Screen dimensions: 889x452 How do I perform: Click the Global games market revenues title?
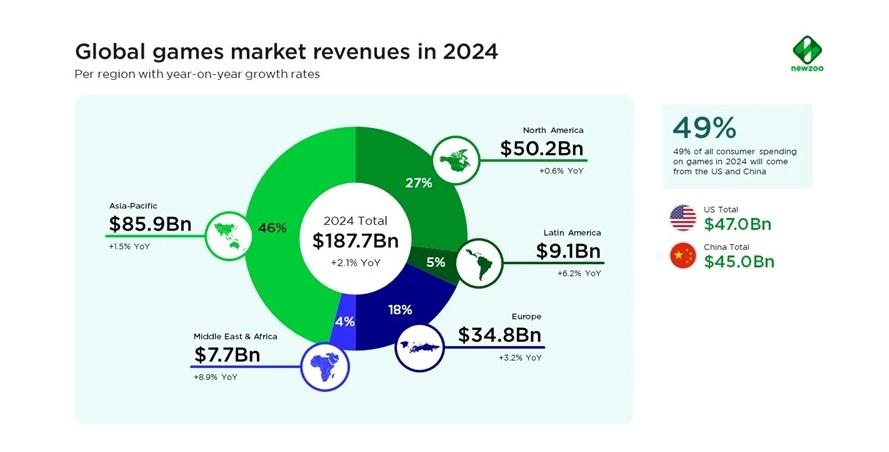pyautogui.click(x=286, y=52)
